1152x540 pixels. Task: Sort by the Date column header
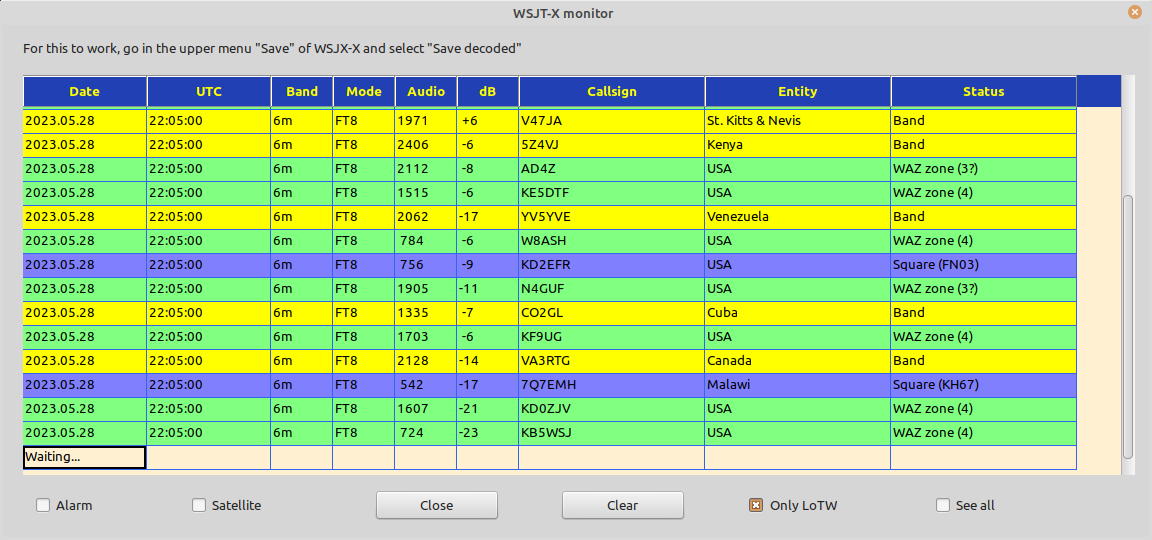84,92
